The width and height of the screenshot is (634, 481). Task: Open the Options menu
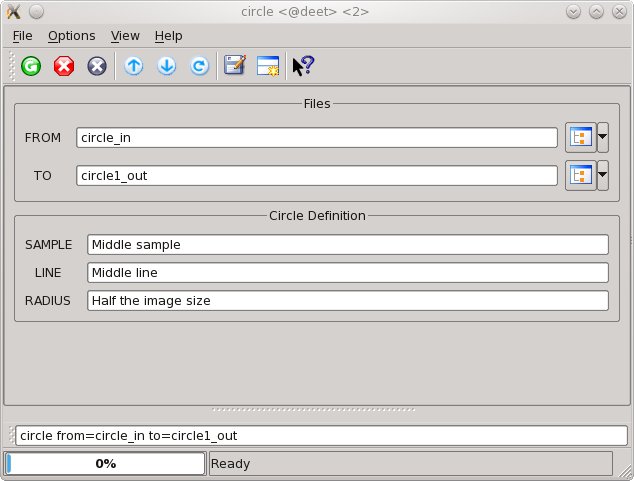[71, 35]
